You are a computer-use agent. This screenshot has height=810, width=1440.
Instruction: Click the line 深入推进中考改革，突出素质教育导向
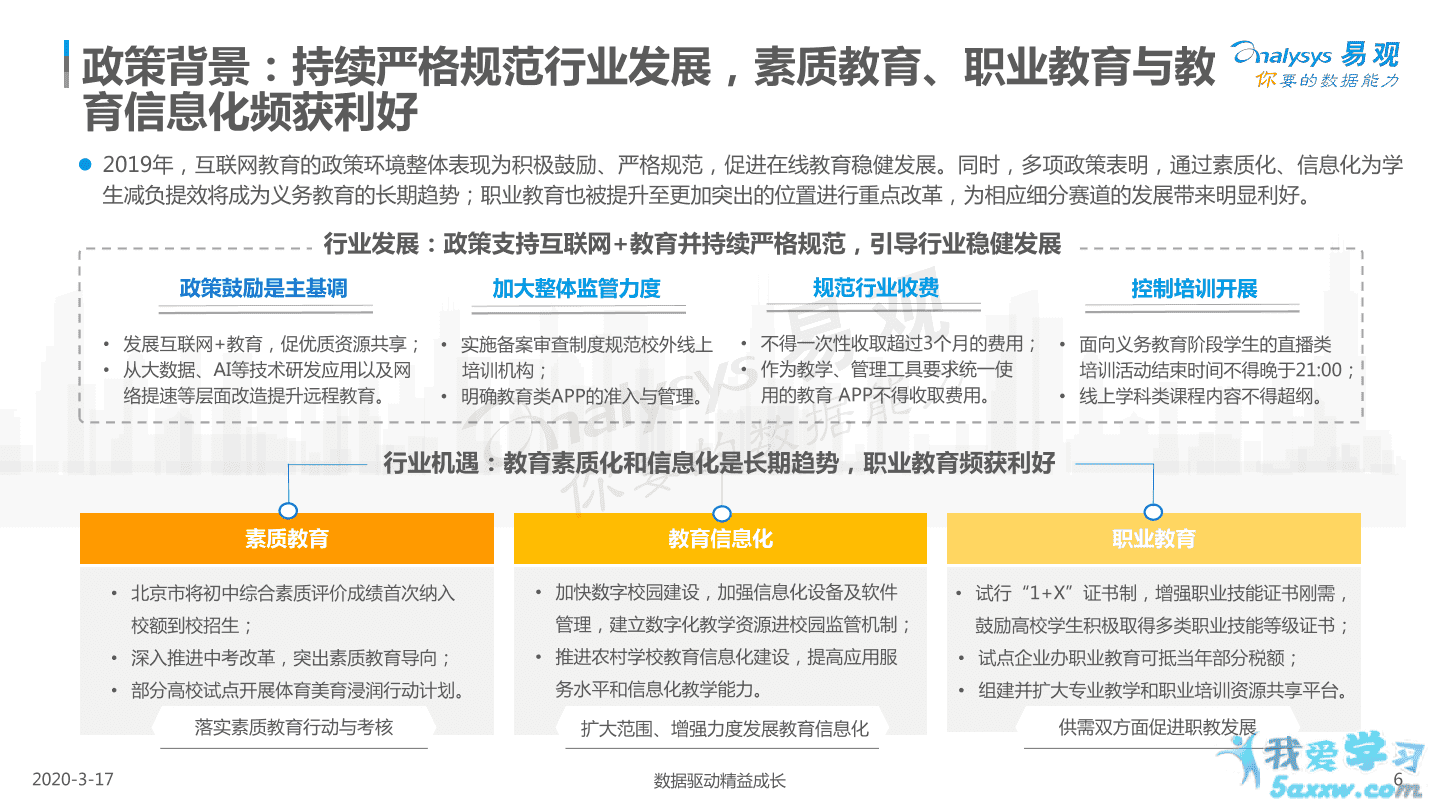(291, 658)
